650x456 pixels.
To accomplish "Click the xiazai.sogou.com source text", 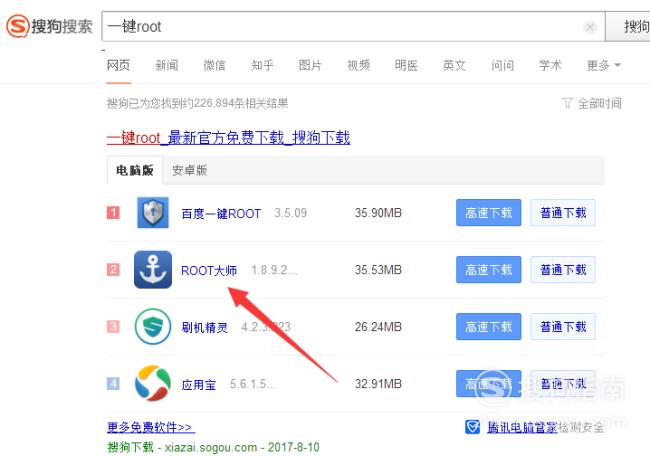I will (x=211, y=447).
